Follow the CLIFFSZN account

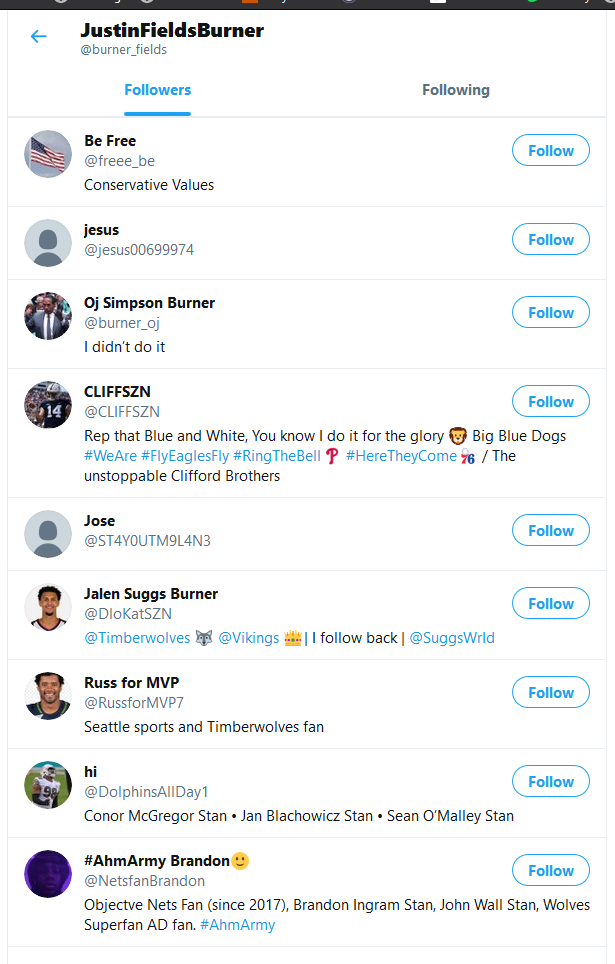pos(551,402)
